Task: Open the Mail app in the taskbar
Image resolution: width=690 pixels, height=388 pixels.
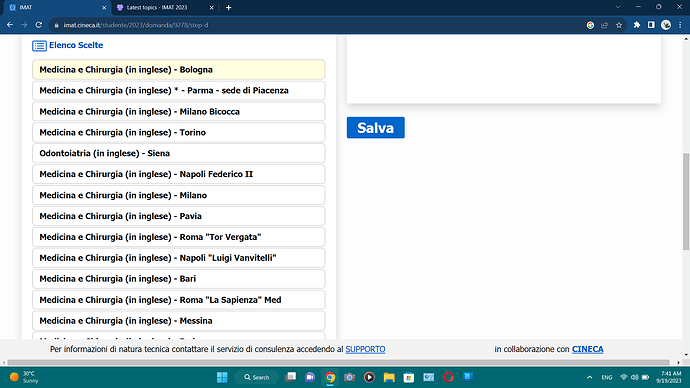Action: coord(429,377)
